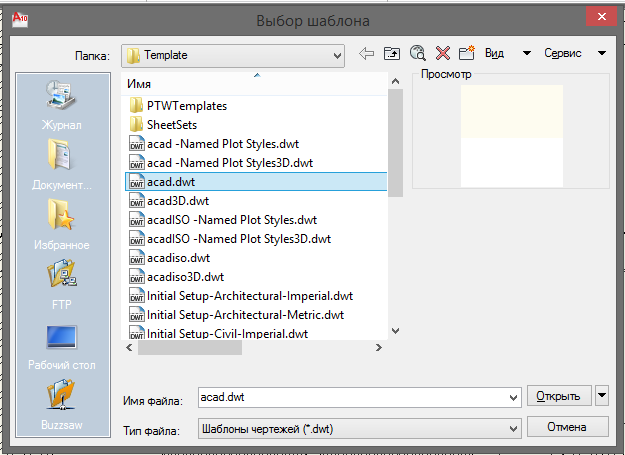Go back to the previous folder
This screenshot has height=455, width=625.
click(x=366, y=53)
